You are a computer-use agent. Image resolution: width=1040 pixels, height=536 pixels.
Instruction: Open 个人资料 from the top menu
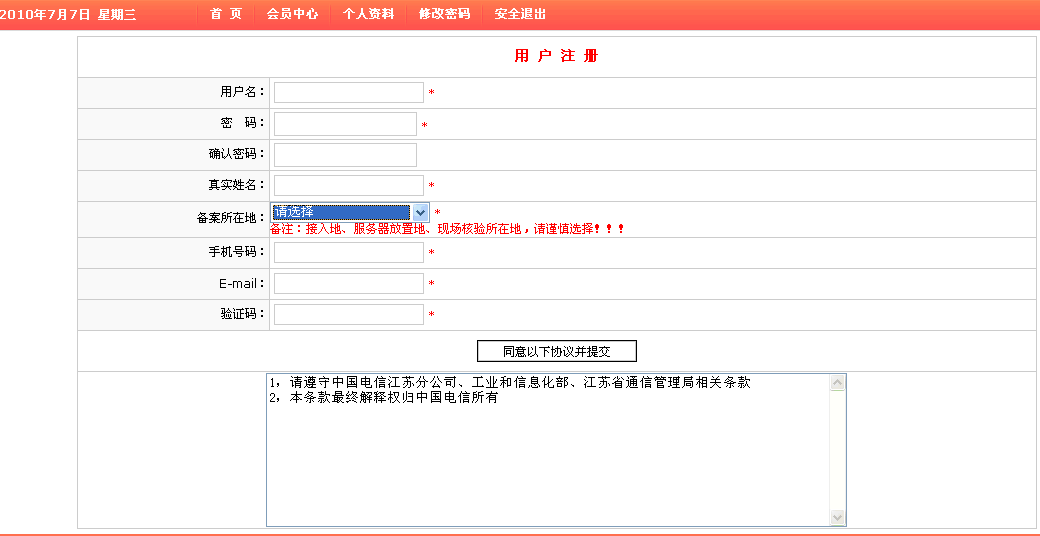click(x=368, y=14)
